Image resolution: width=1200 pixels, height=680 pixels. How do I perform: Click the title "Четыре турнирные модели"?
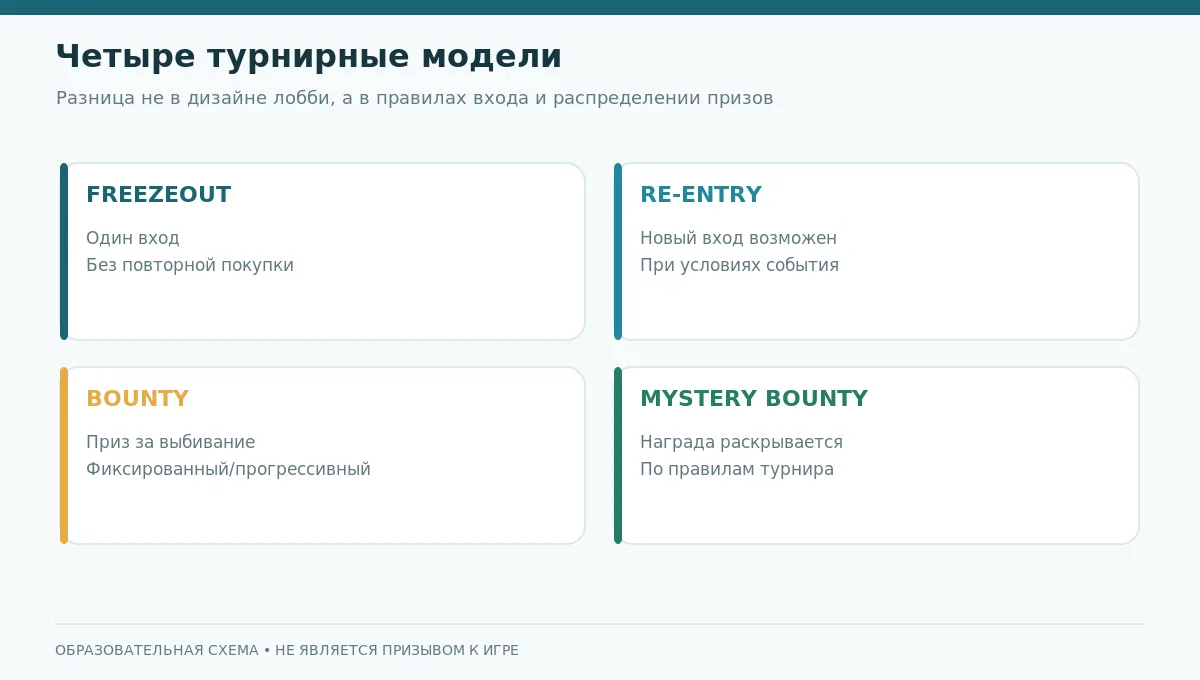[309, 57]
